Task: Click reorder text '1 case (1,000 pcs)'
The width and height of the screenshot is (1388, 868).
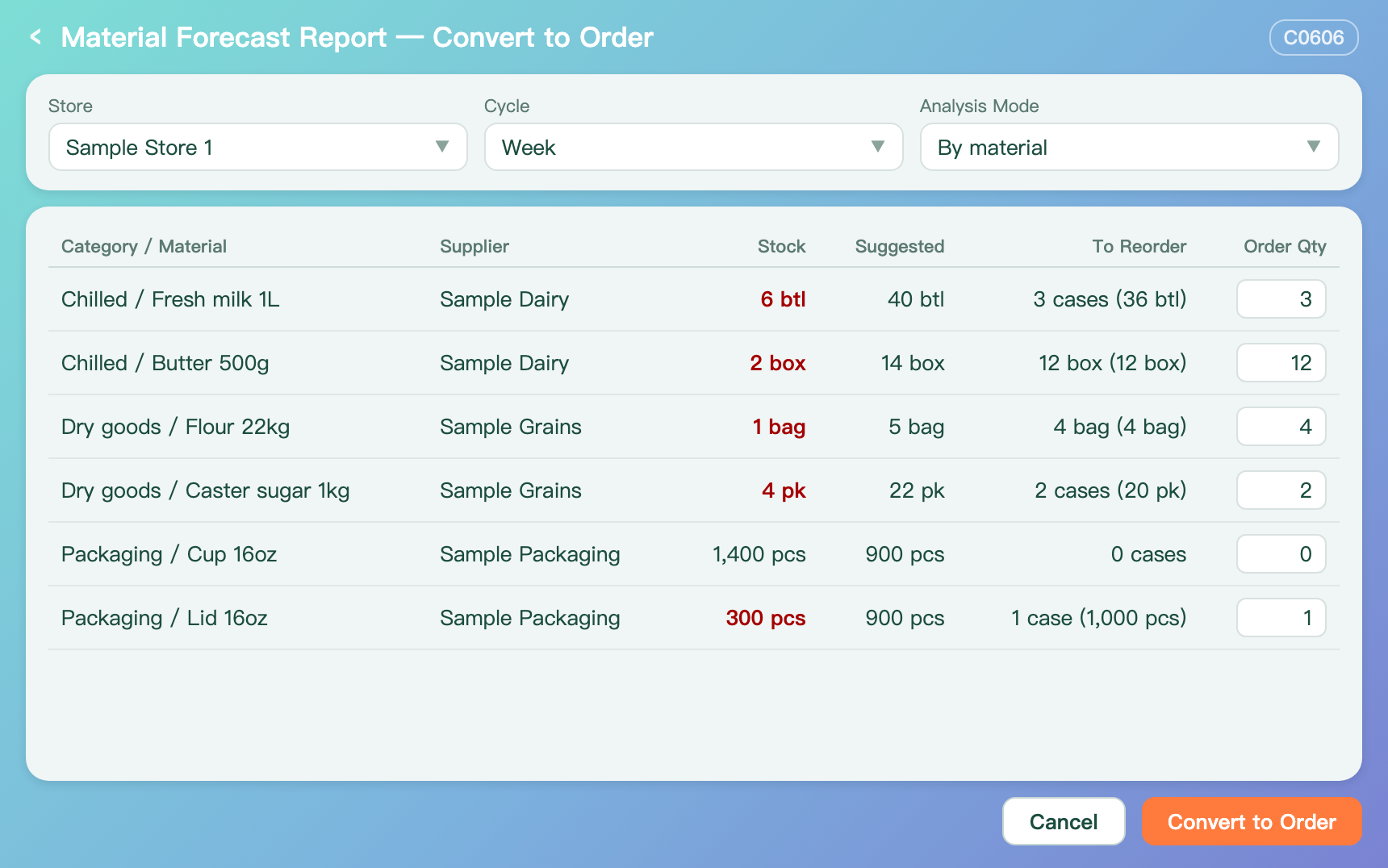Action: tap(1099, 618)
